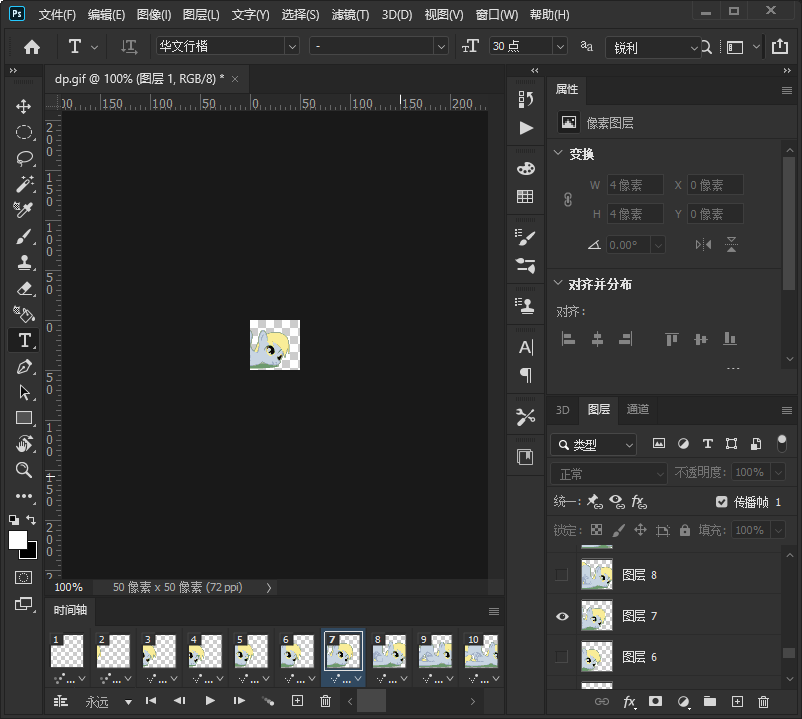Select the Hand tool
The width and height of the screenshot is (802, 719).
point(24,444)
